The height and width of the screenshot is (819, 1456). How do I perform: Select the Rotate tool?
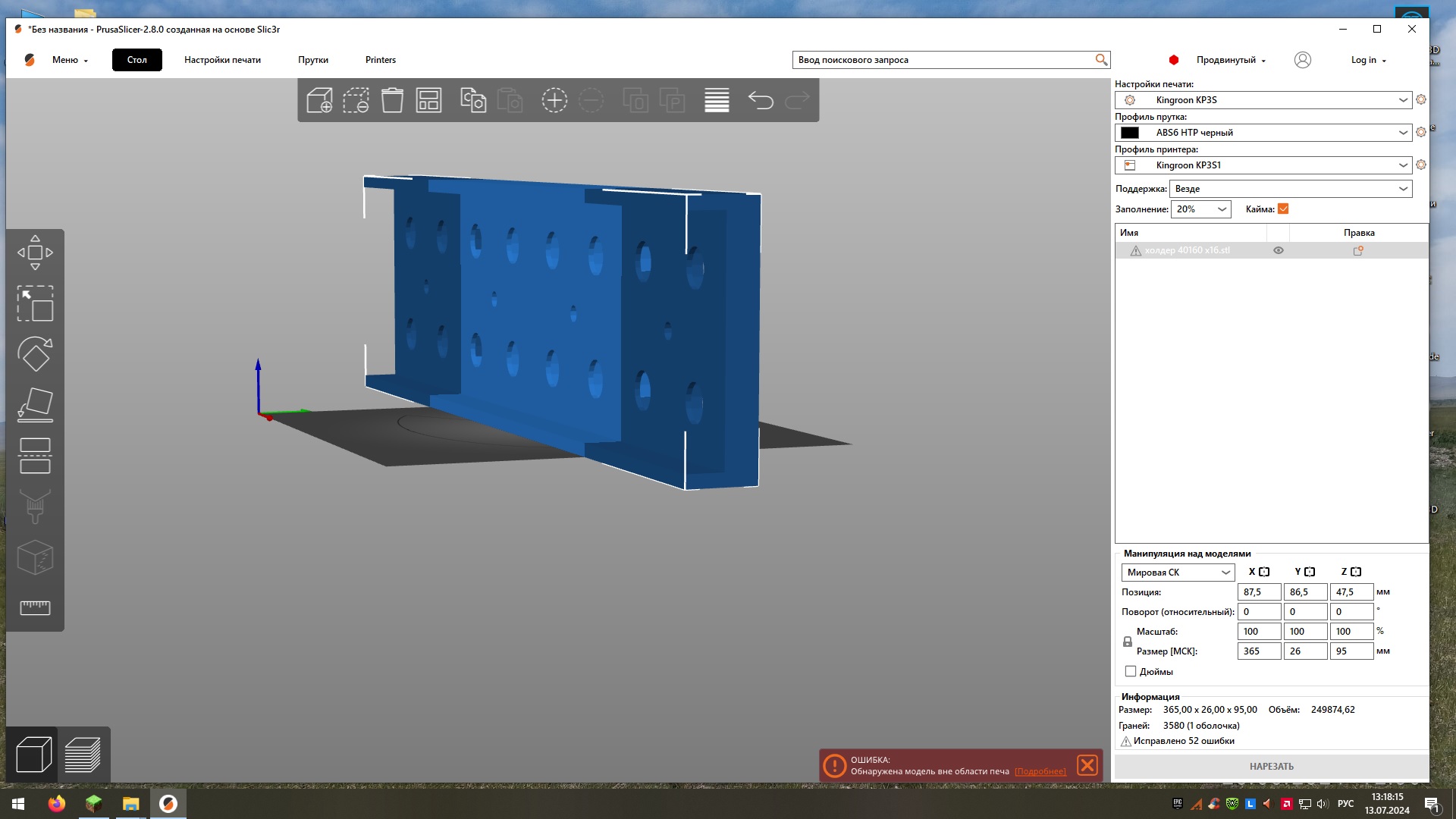(35, 354)
